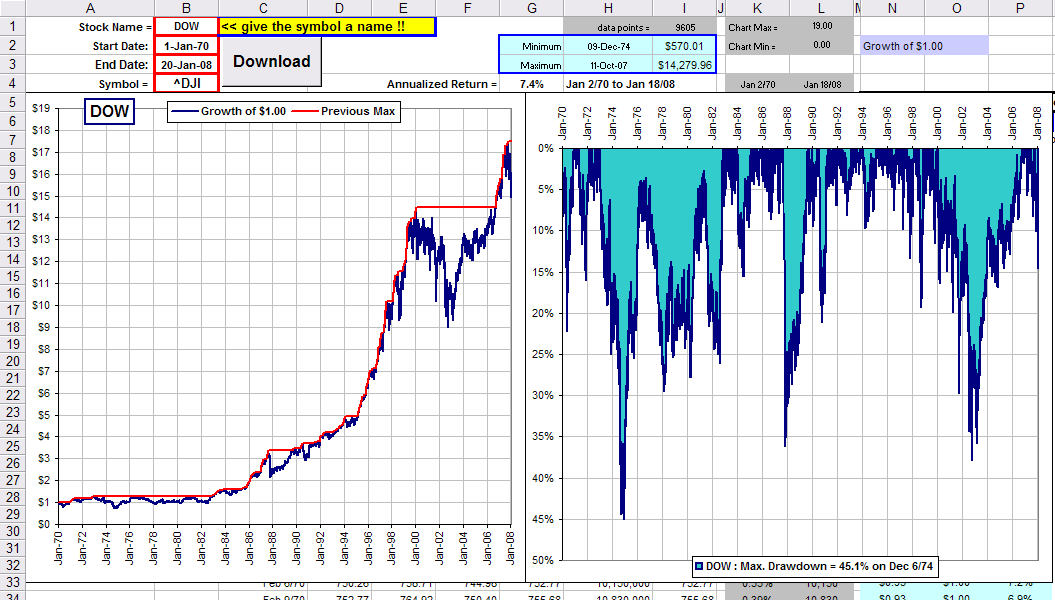Select the Stock Name cell containing DOW
The width and height of the screenshot is (1055, 600).
(x=186, y=26)
